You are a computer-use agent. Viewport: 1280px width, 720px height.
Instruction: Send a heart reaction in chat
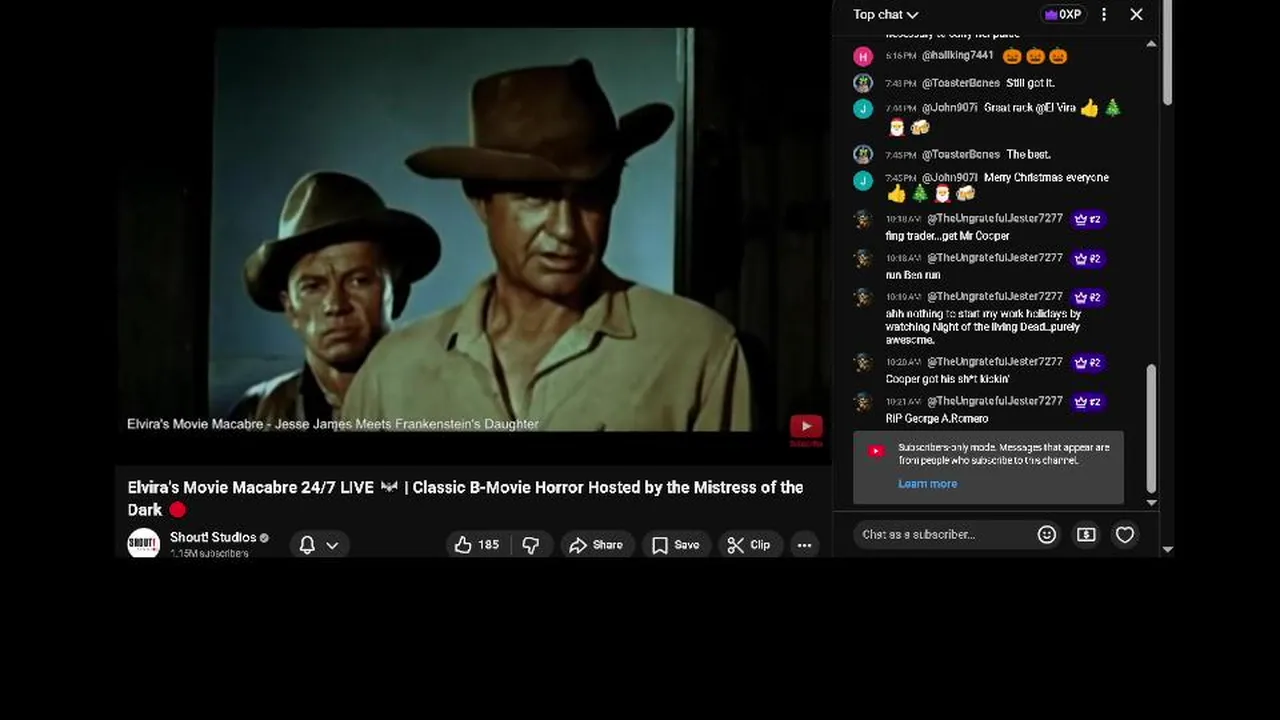[x=1125, y=535]
